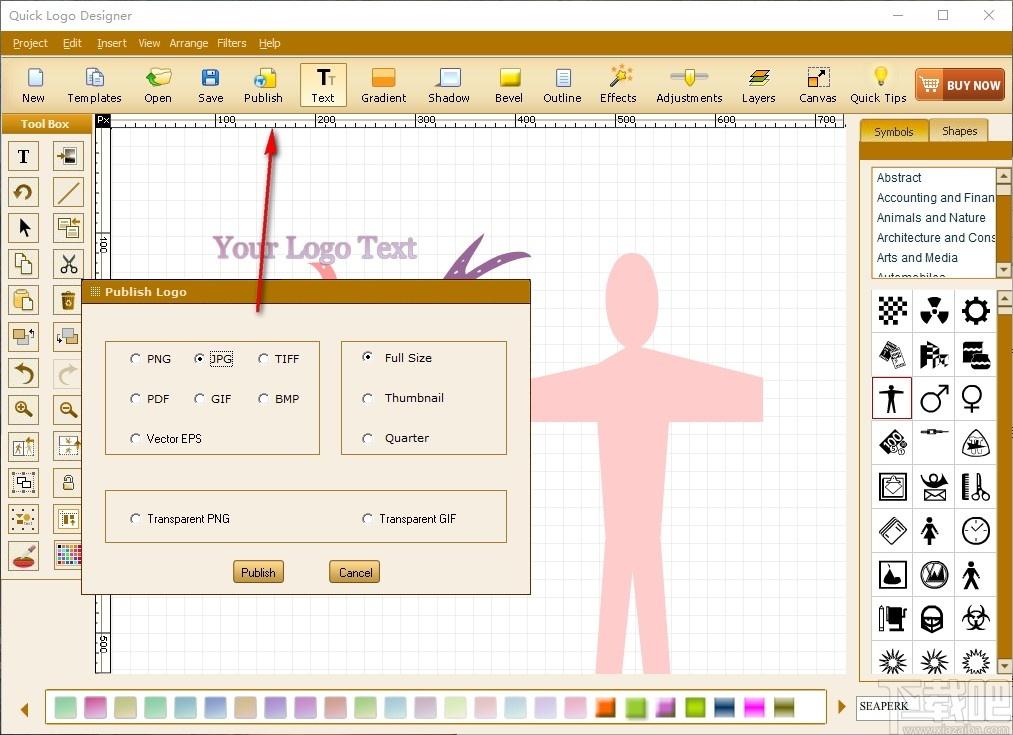Image resolution: width=1013 pixels, height=735 pixels.
Task: Select the clock symbol thumbnail
Action: coord(976,530)
